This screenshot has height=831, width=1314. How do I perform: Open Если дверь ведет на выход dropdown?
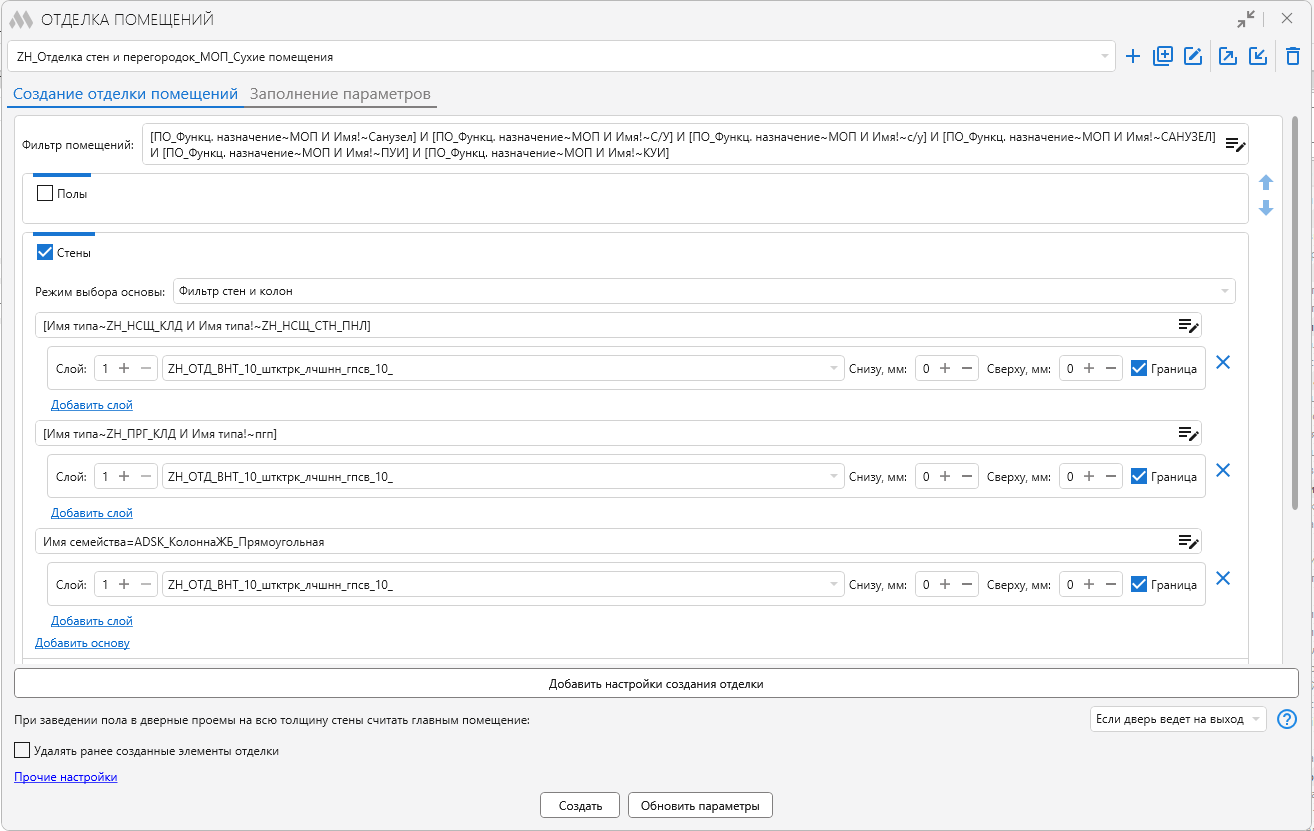tap(1178, 719)
